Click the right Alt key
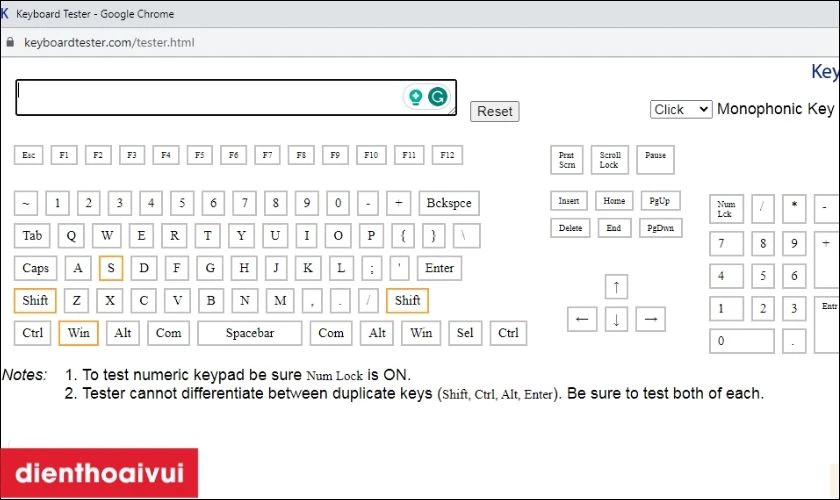The width and height of the screenshot is (840, 500). [x=377, y=333]
